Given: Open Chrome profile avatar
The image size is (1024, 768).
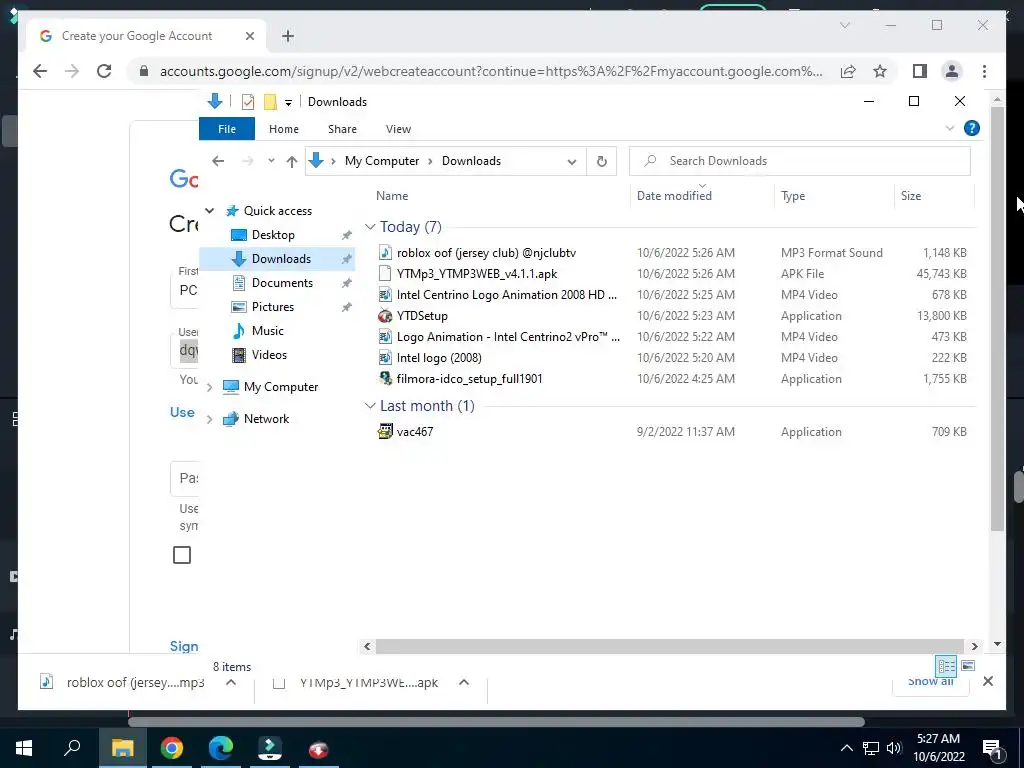Looking at the screenshot, I should pos(952,71).
